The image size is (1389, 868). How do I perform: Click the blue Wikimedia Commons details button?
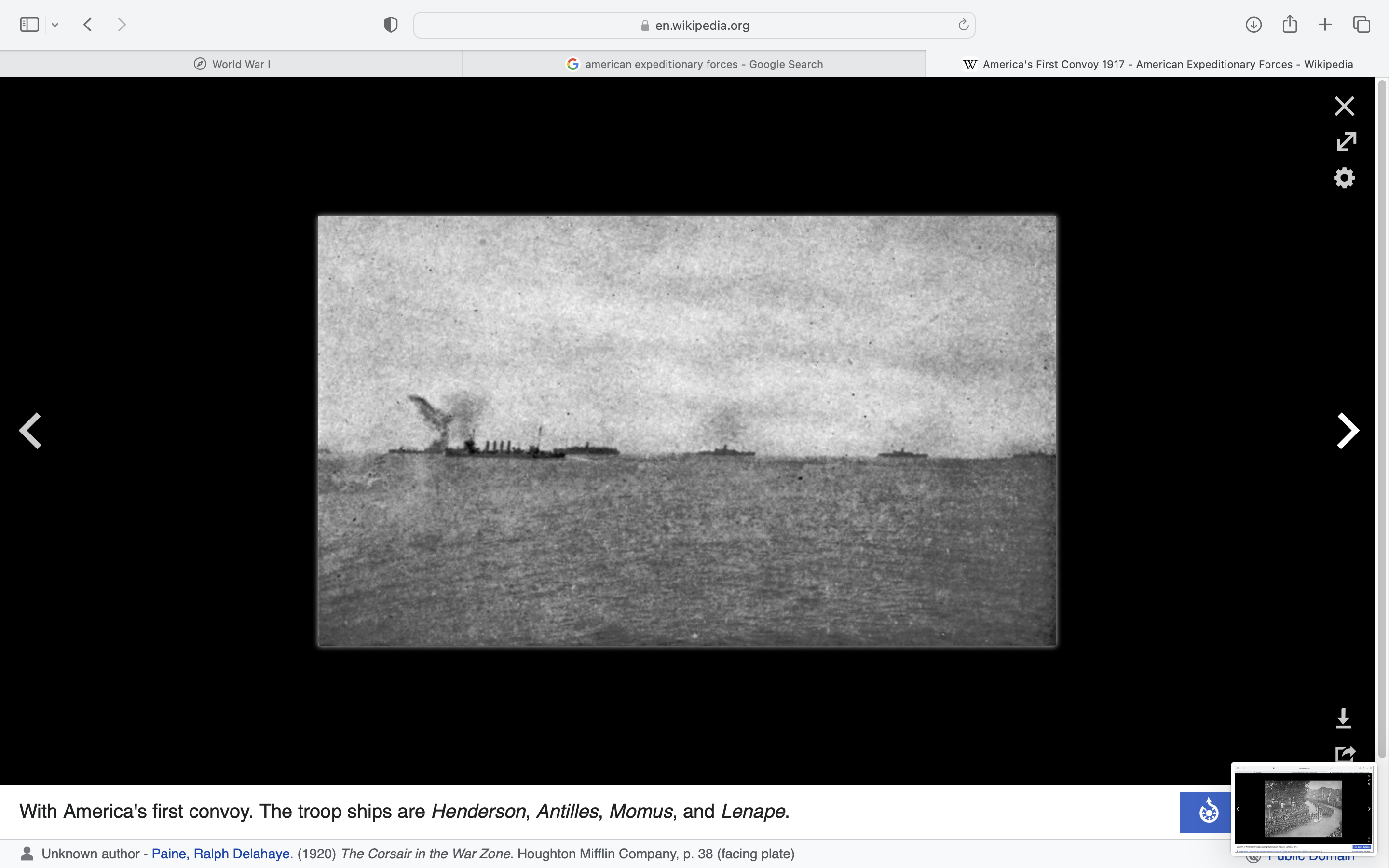point(1205,812)
